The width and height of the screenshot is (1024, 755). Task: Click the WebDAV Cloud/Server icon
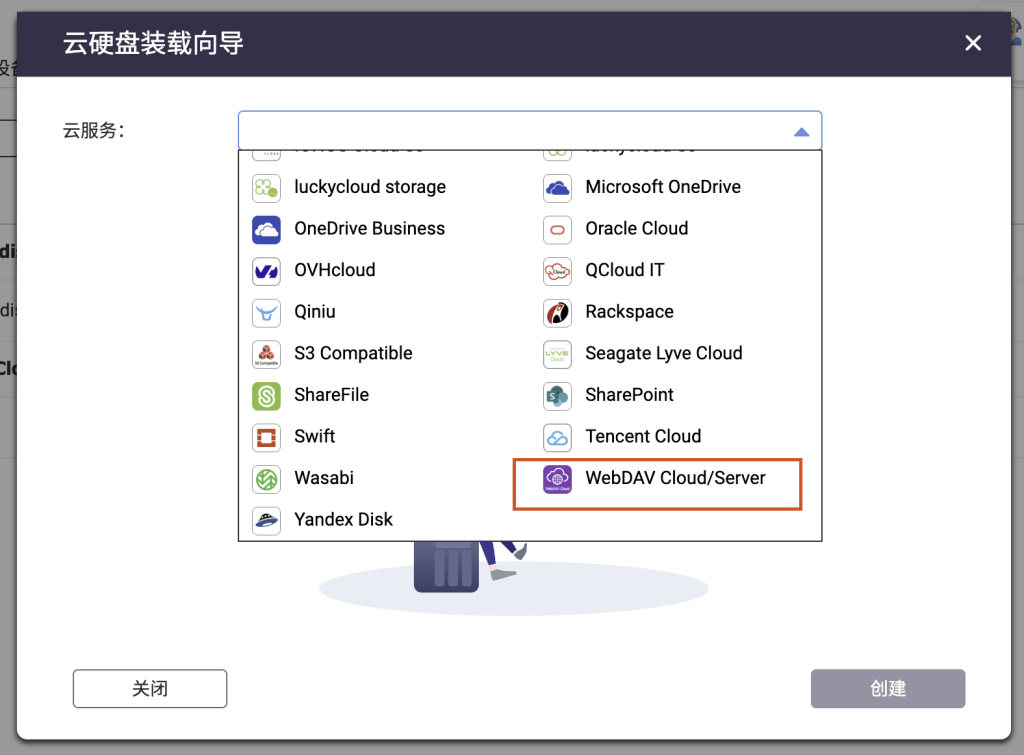557,479
